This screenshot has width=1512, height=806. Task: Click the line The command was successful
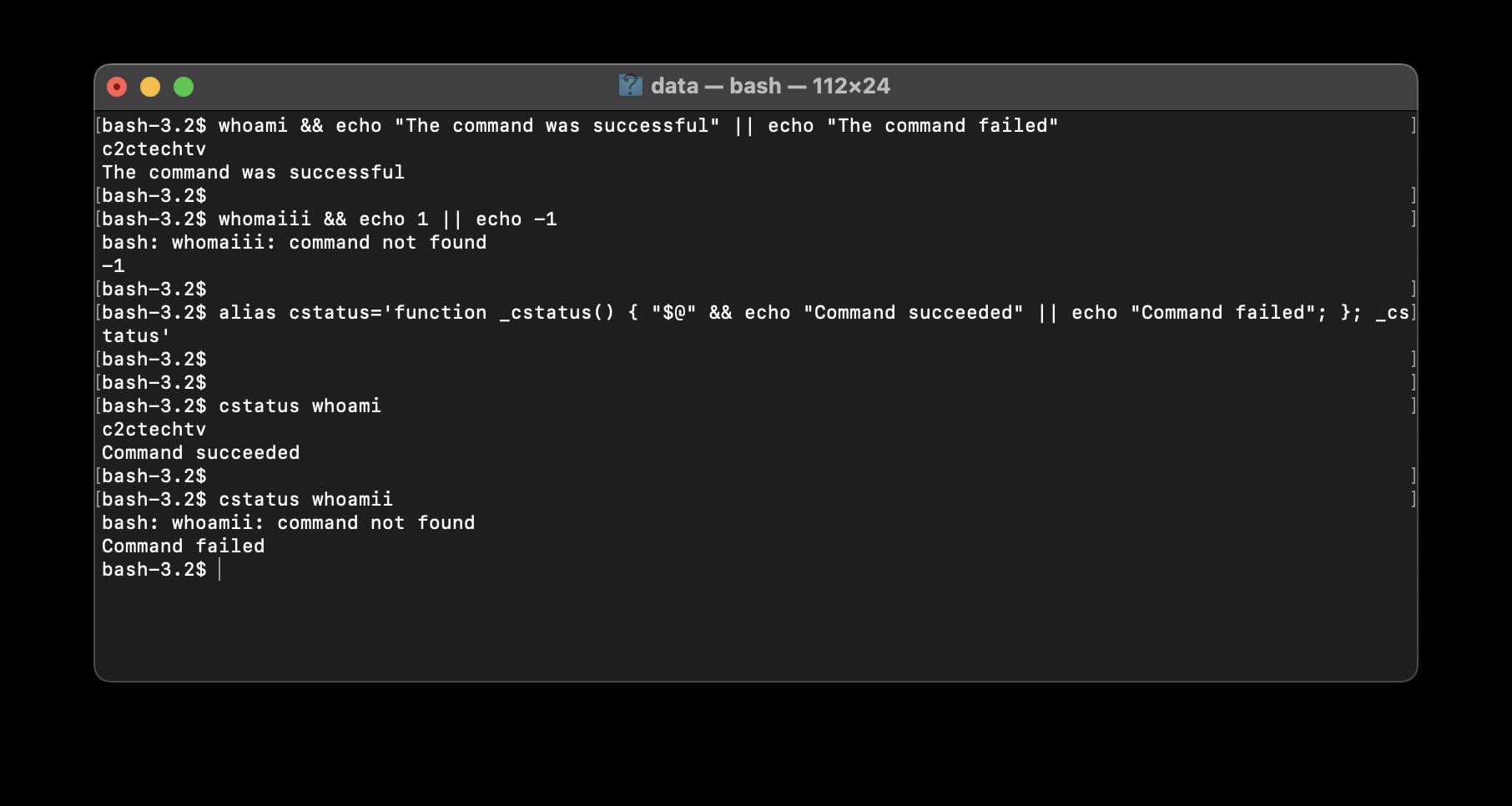253,172
